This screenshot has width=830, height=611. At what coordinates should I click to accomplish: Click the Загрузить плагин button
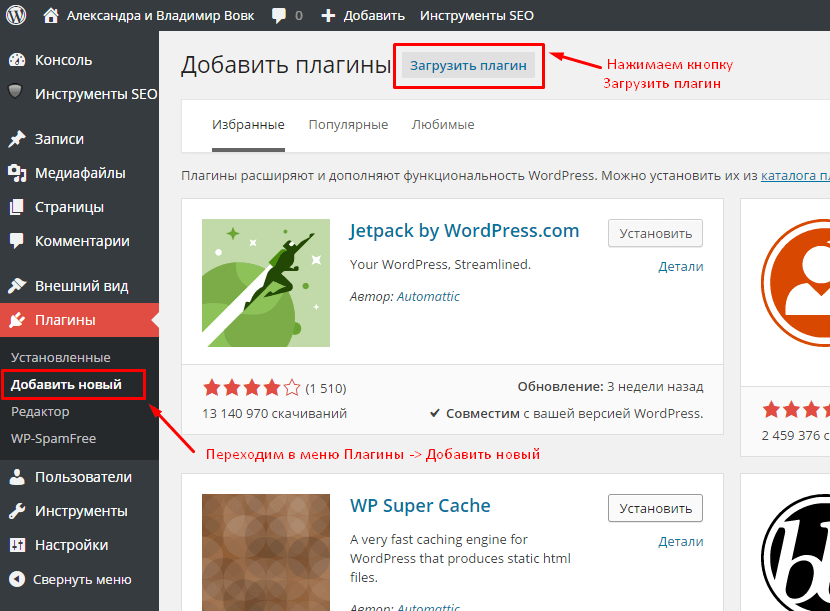468,65
